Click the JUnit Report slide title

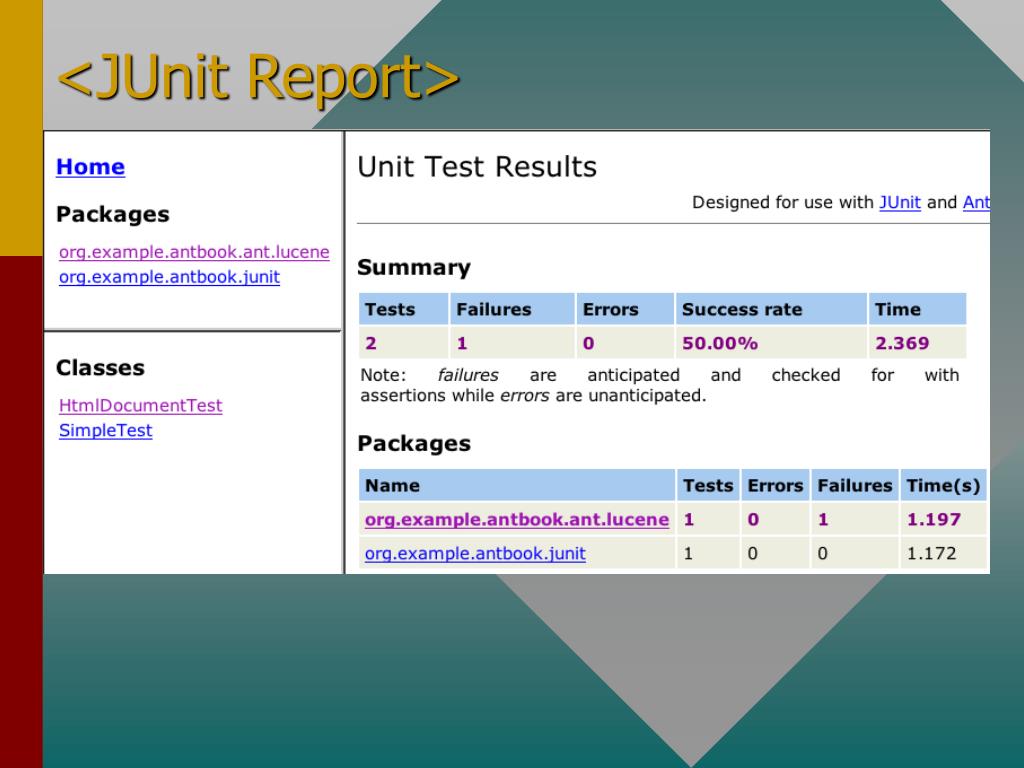tap(259, 77)
